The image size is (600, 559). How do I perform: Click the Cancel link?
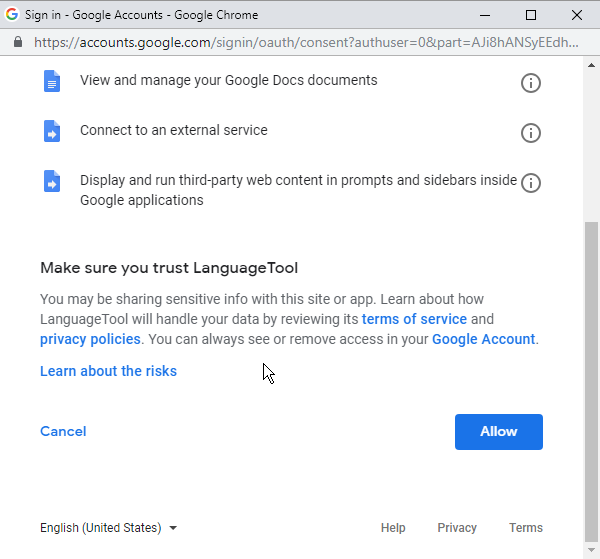pyautogui.click(x=63, y=432)
